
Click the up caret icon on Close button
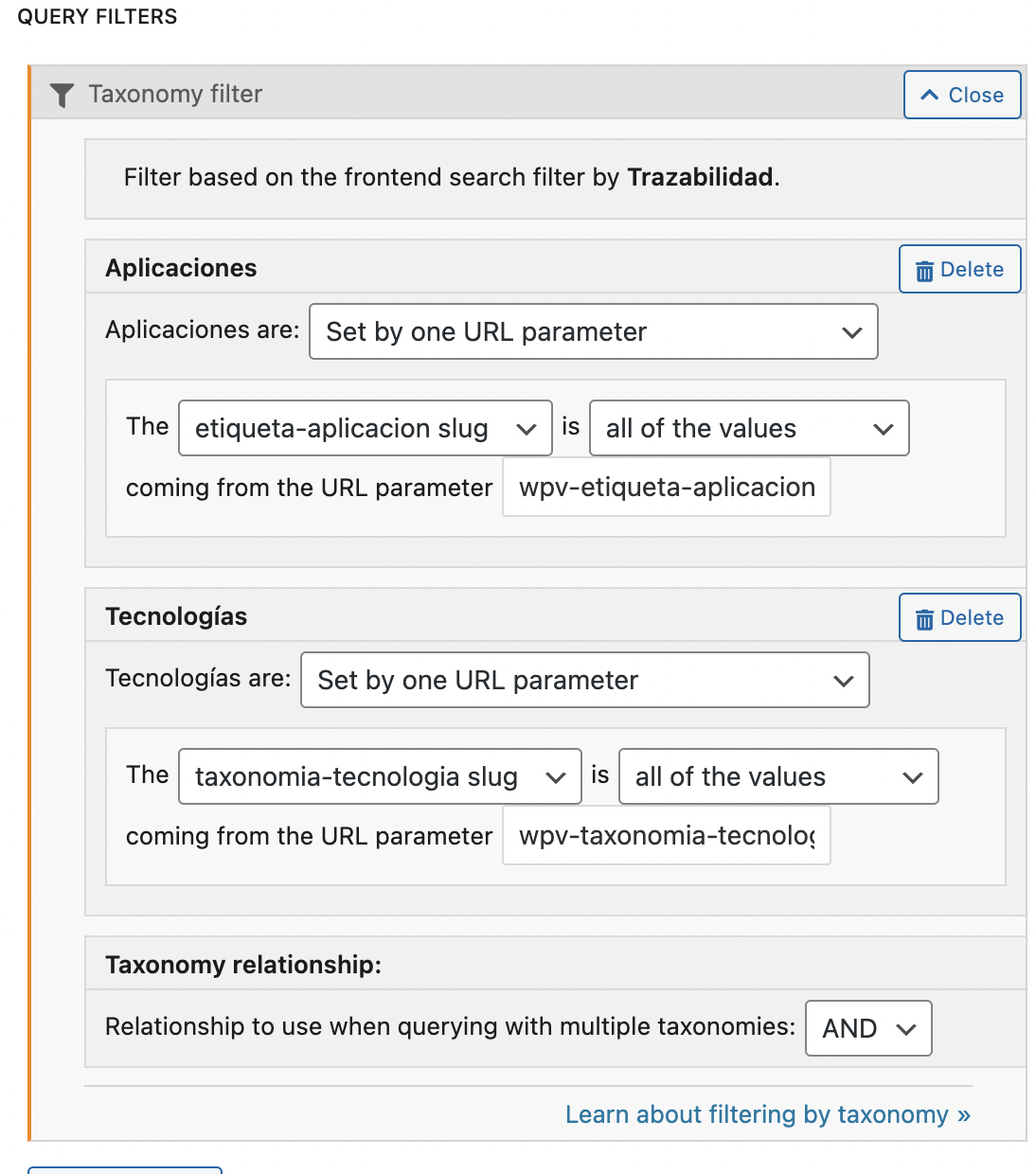pyautogui.click(x=930, y=95)
